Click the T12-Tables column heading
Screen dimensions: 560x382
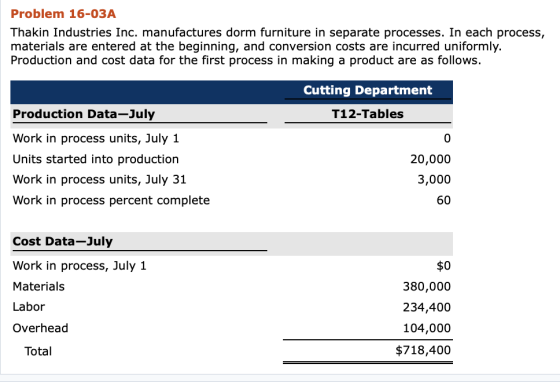point(368,114)
